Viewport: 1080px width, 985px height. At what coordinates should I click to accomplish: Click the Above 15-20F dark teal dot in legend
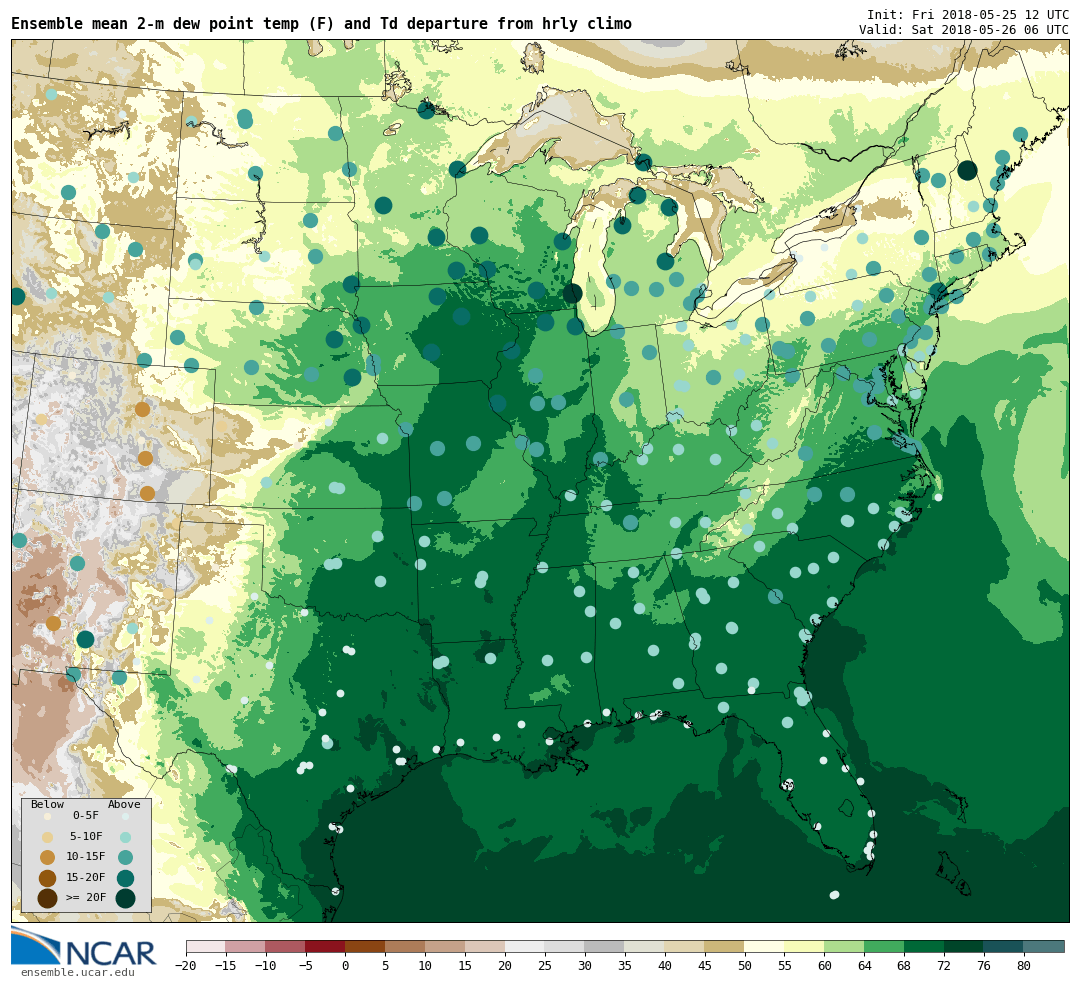click(125, 878)
